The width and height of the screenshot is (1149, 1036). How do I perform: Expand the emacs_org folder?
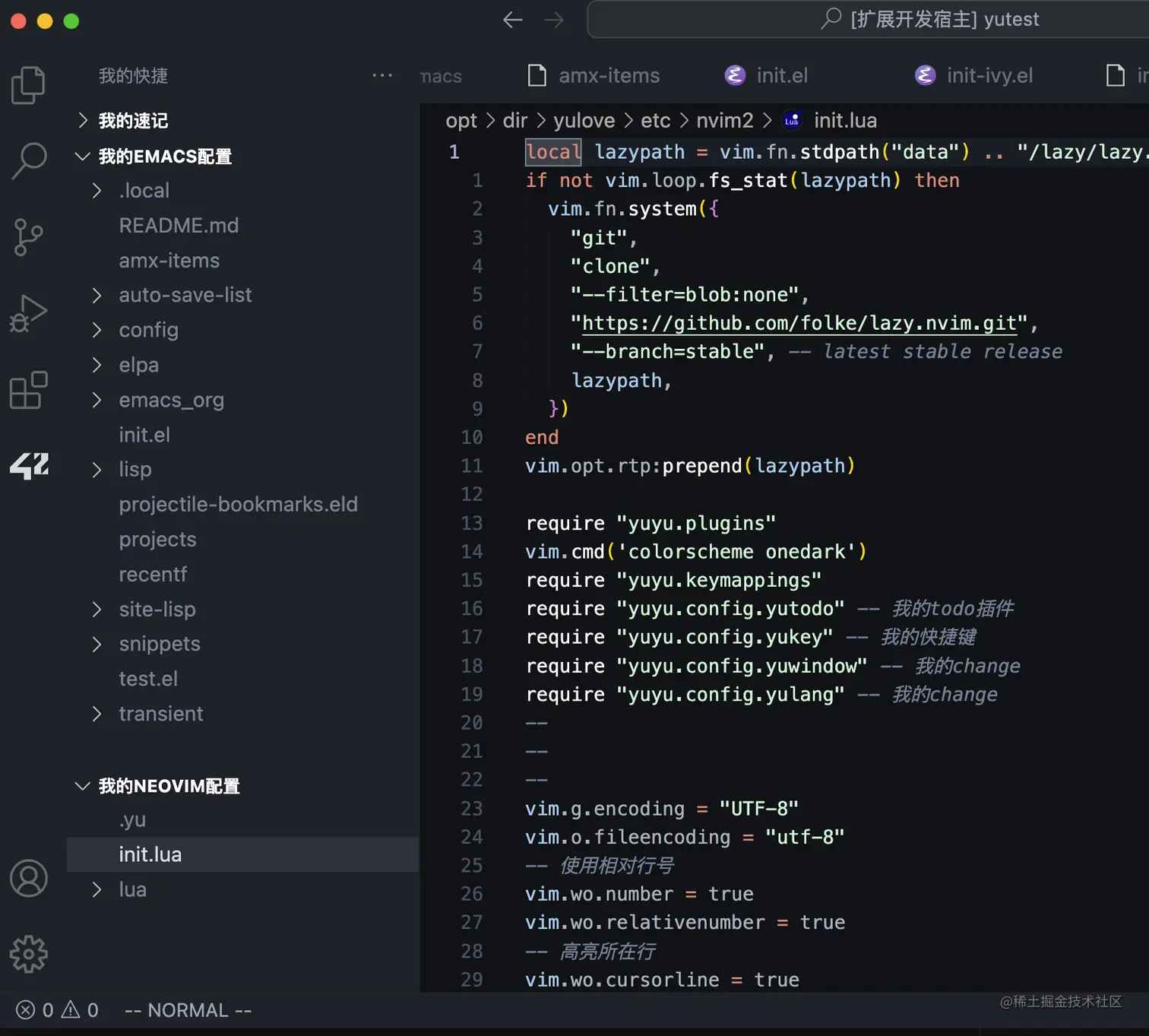97,400
